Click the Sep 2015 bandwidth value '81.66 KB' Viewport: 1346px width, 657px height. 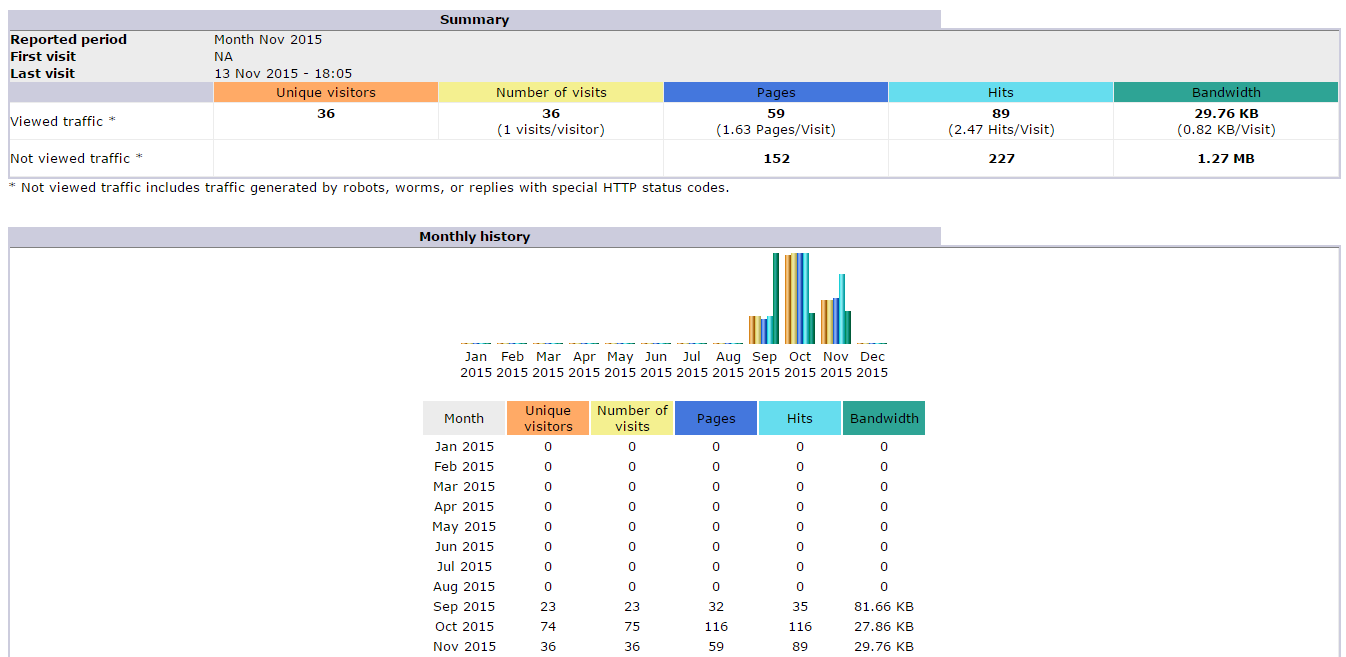(884, 607)
